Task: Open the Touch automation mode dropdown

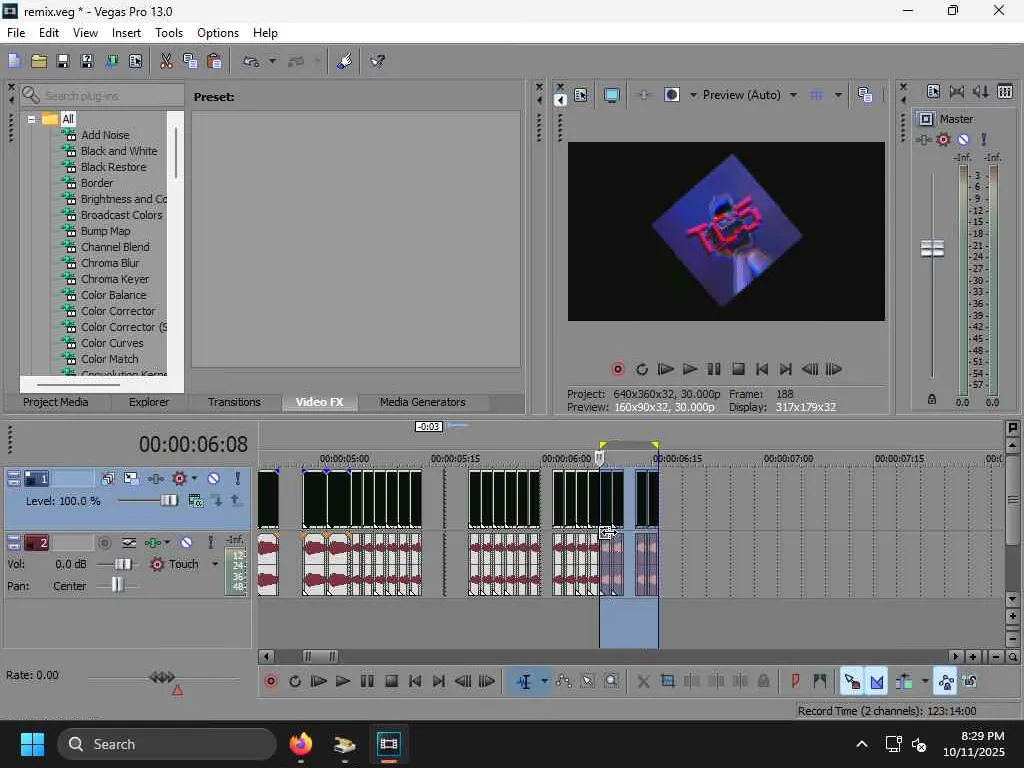Action: (x=215, y=564)
